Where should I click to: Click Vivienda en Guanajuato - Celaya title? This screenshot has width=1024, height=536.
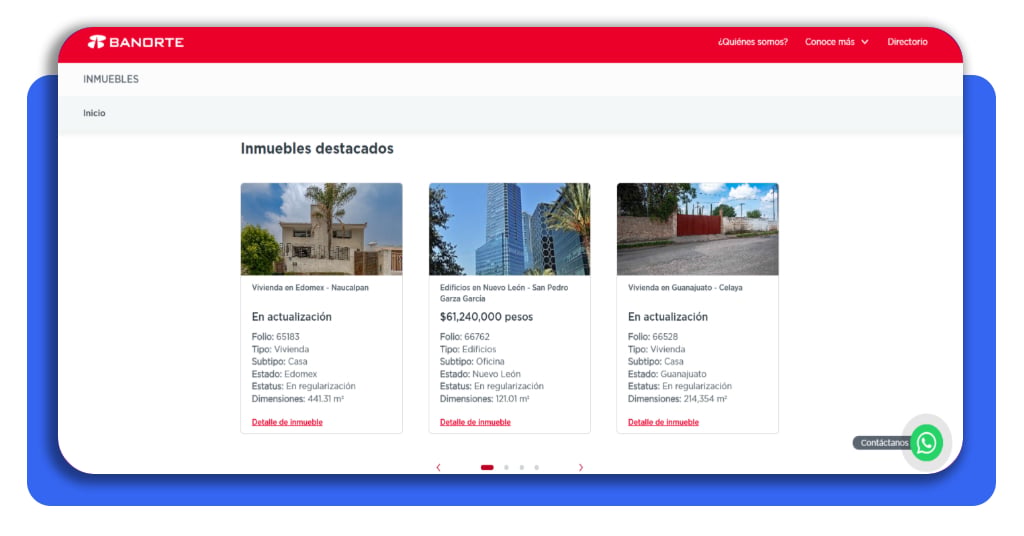(685, 287)
